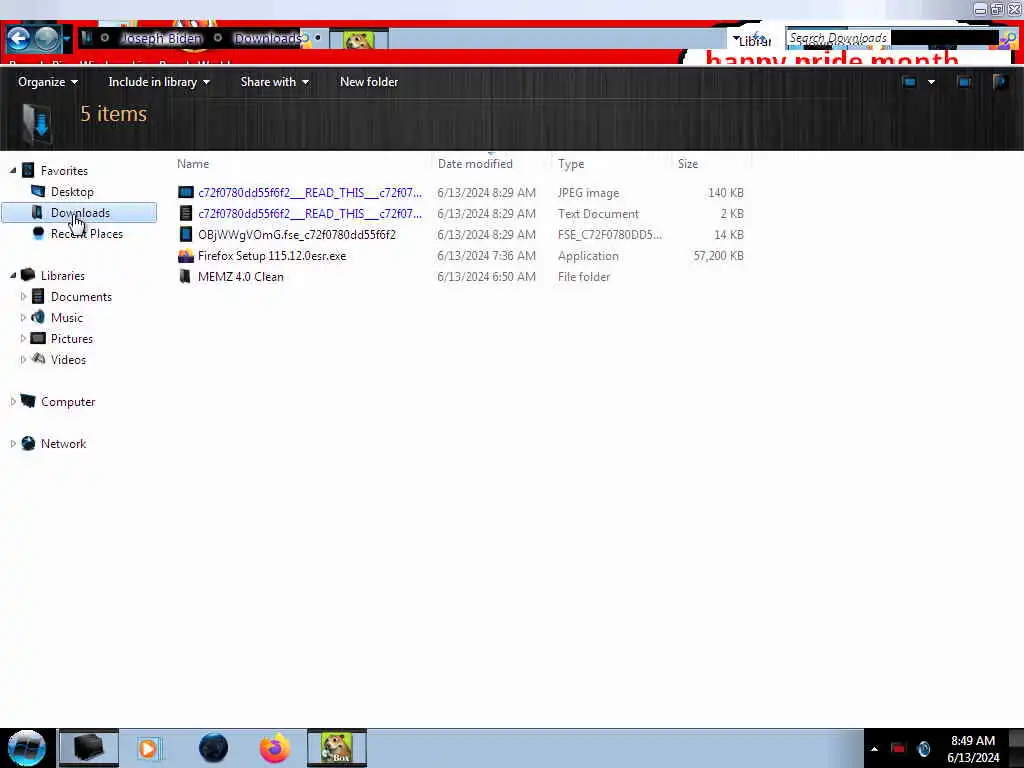Select Joseph Biden in the address bar
The width and height of the screenshot is (1024, 768).
[161, 39]
